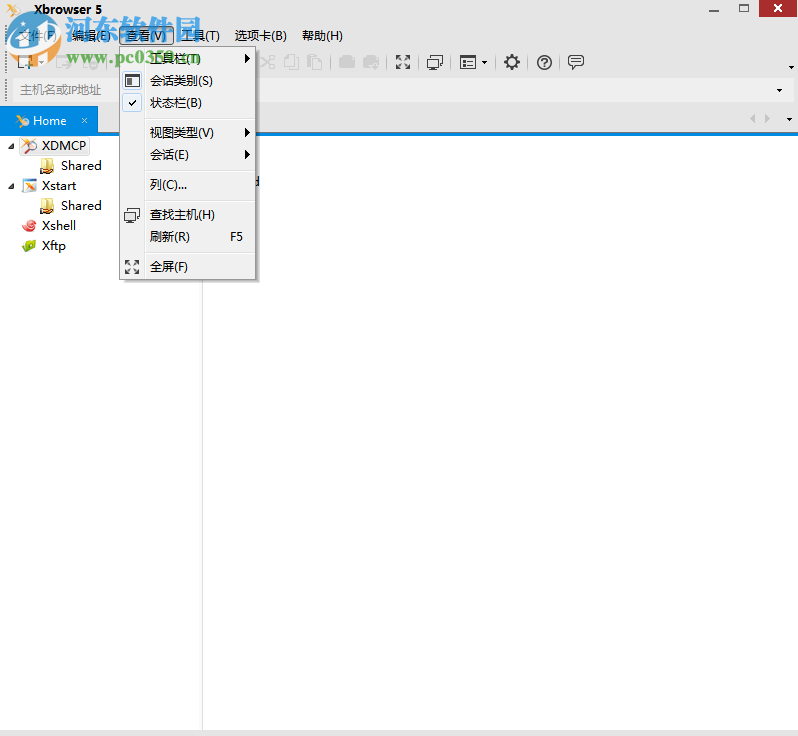Image resolution: width=798 pixels, height=736 pixels.
Task: Click the XDMCP icon in session tree
Action: (29, 146)
